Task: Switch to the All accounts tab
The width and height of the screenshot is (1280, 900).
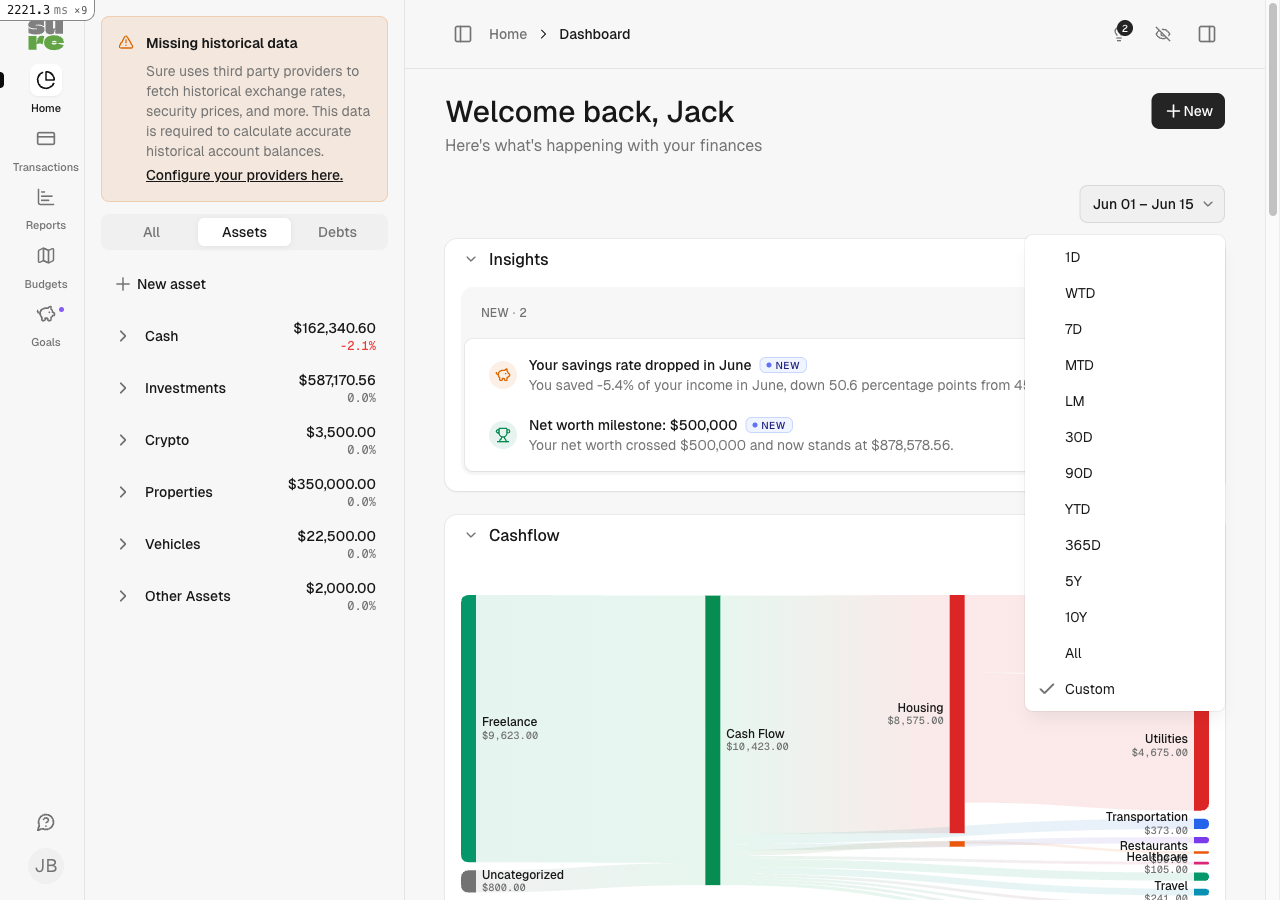Action: [151, 232]
